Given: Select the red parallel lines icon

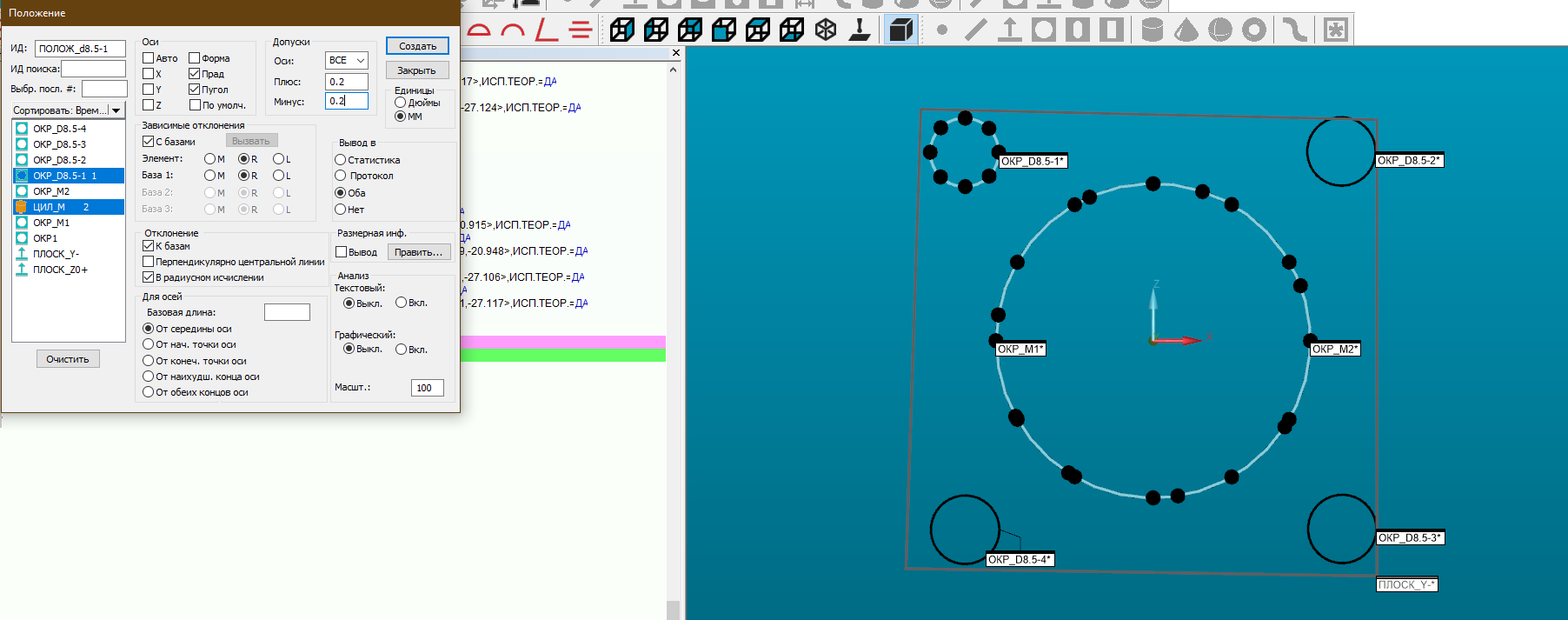Looking at the screenshot, I should point(580,30).
